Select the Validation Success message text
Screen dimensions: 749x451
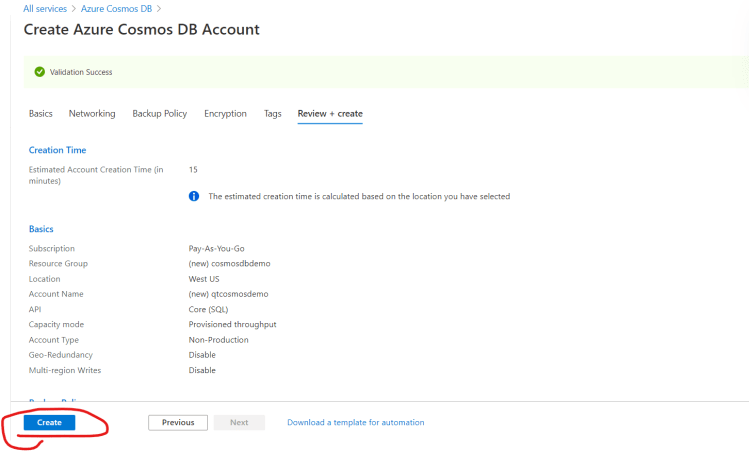tap(81, 72)
